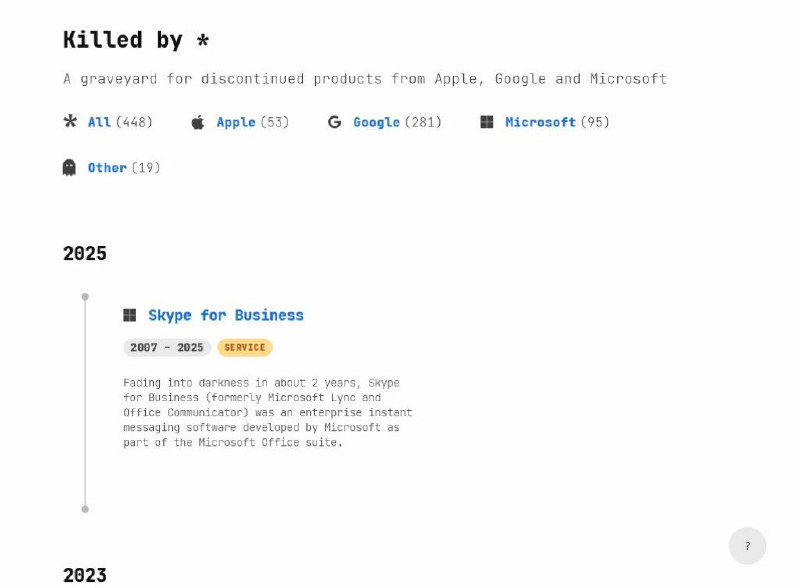Click the asterisk icon beside All
This screenshot has width=800, height=588.
(x=70, y=122)
